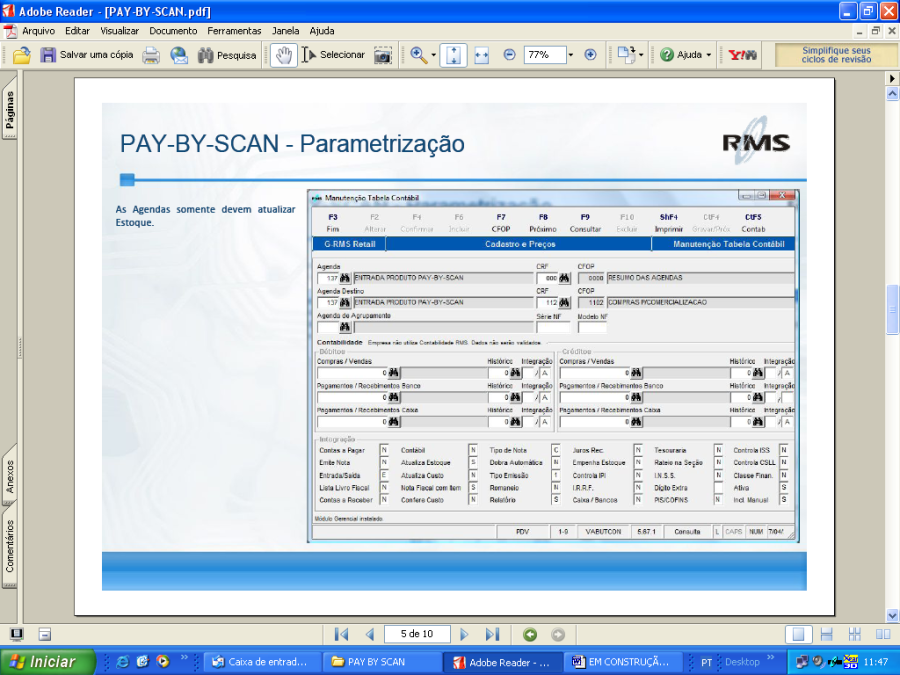Image resolution: width=900 pixels, height=675 pixels.
Task: Open the Páginas side panel tab
Action: tap(10, 110)
